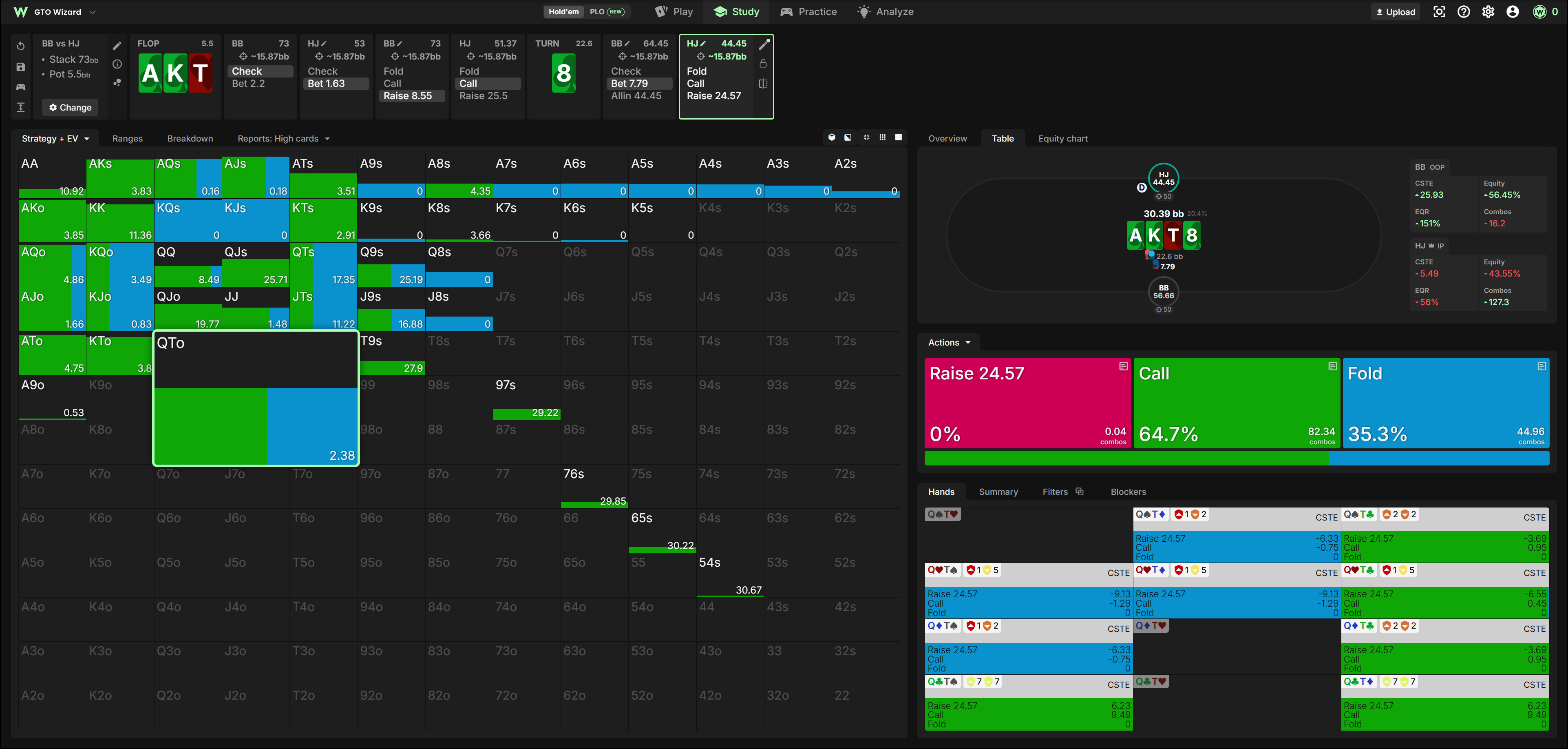Click the lock icon on selected HJ node
The width and height of the screenshot is (1568, 749).
coord(763,63)
